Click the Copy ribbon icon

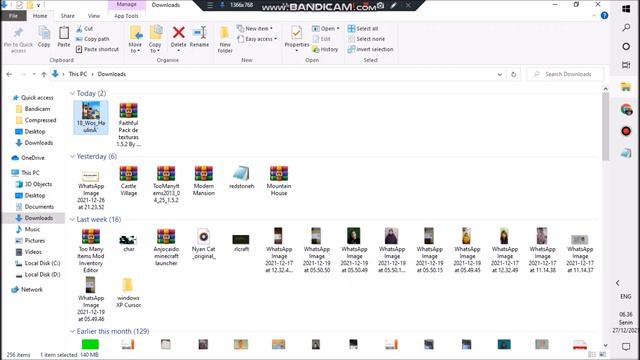point(44,33)
